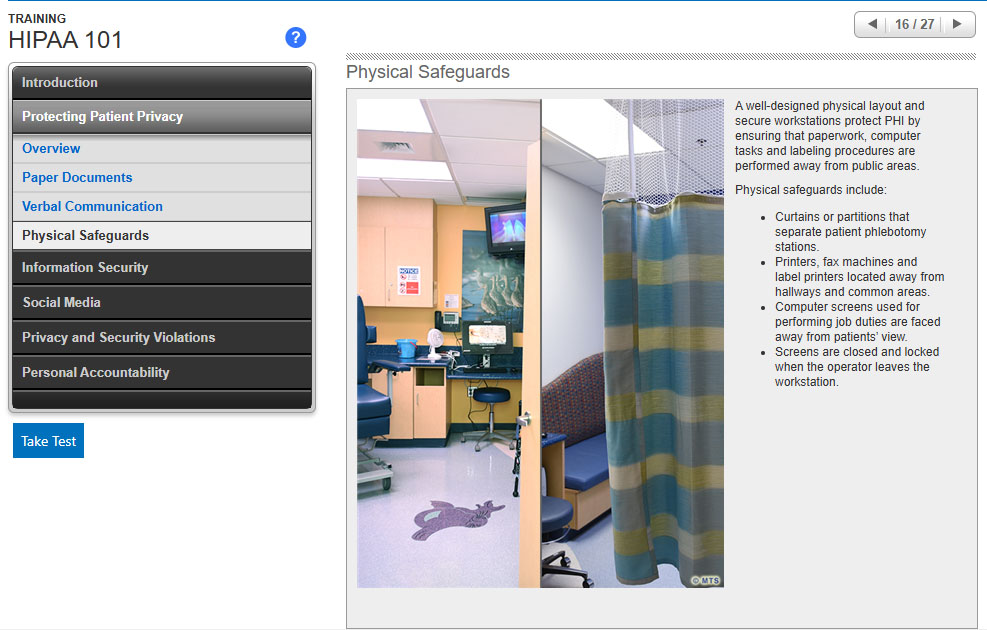Image resolution: width=987 pixels, height=630 pixels.
Task: Collapse the Protecting Patient Privacy section
Action: click(162, 117)
